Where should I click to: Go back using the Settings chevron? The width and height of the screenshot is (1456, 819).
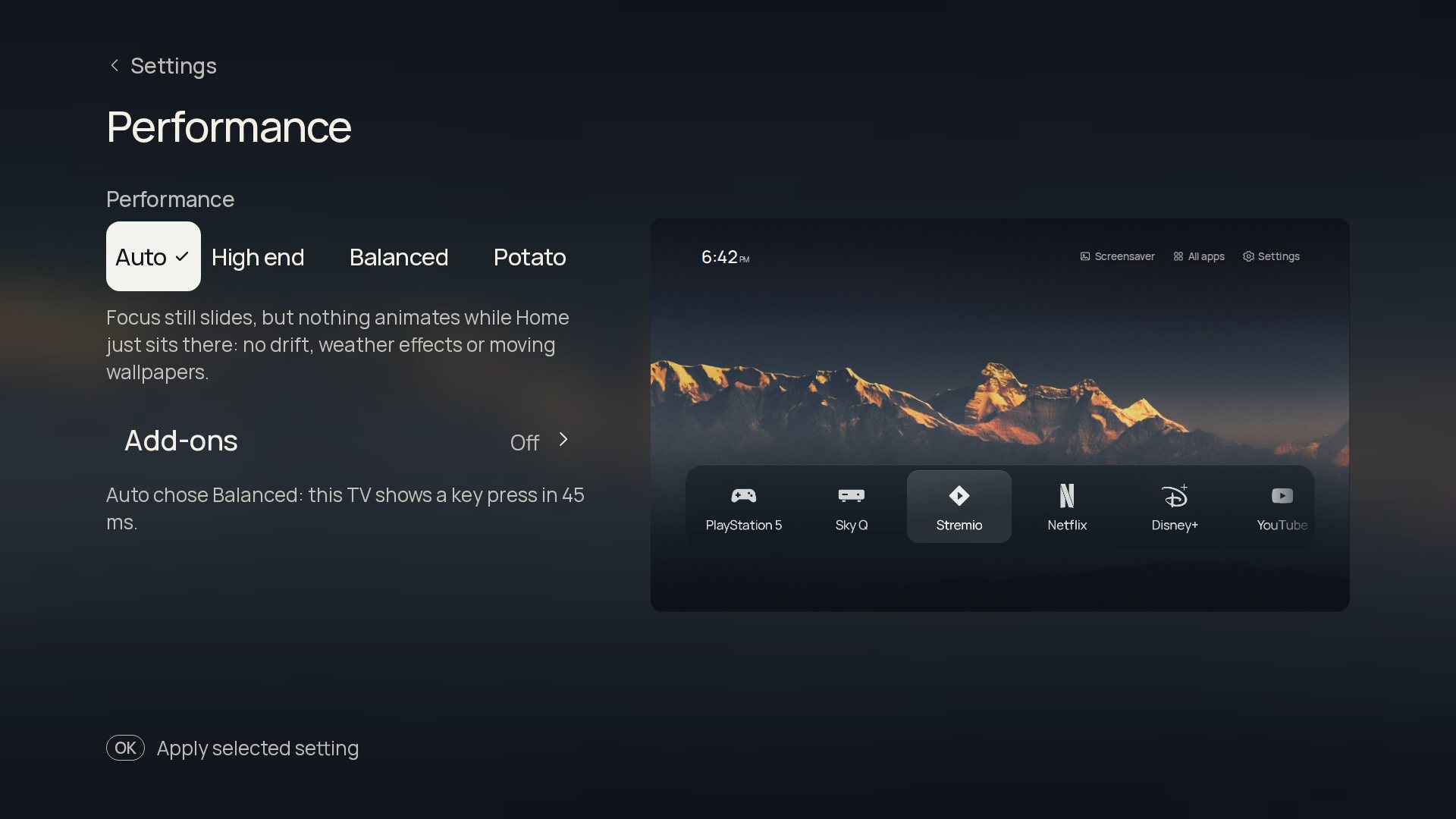pyautogui.click(x=115, y=66)
